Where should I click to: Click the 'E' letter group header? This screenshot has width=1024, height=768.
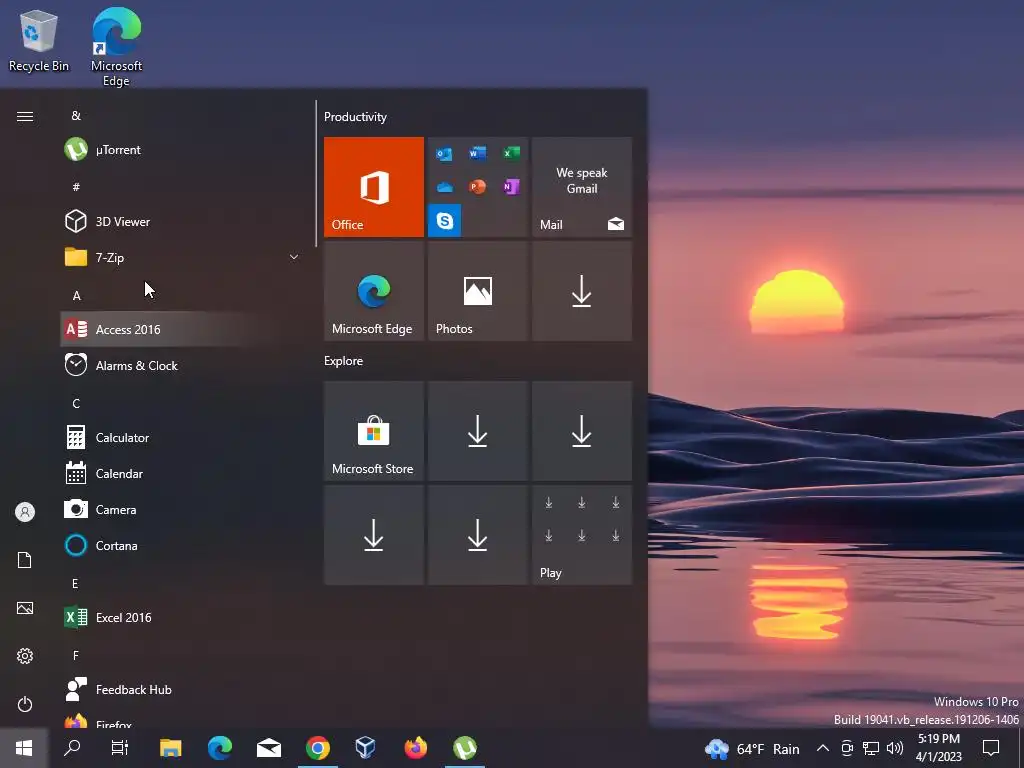click(75, 583)
